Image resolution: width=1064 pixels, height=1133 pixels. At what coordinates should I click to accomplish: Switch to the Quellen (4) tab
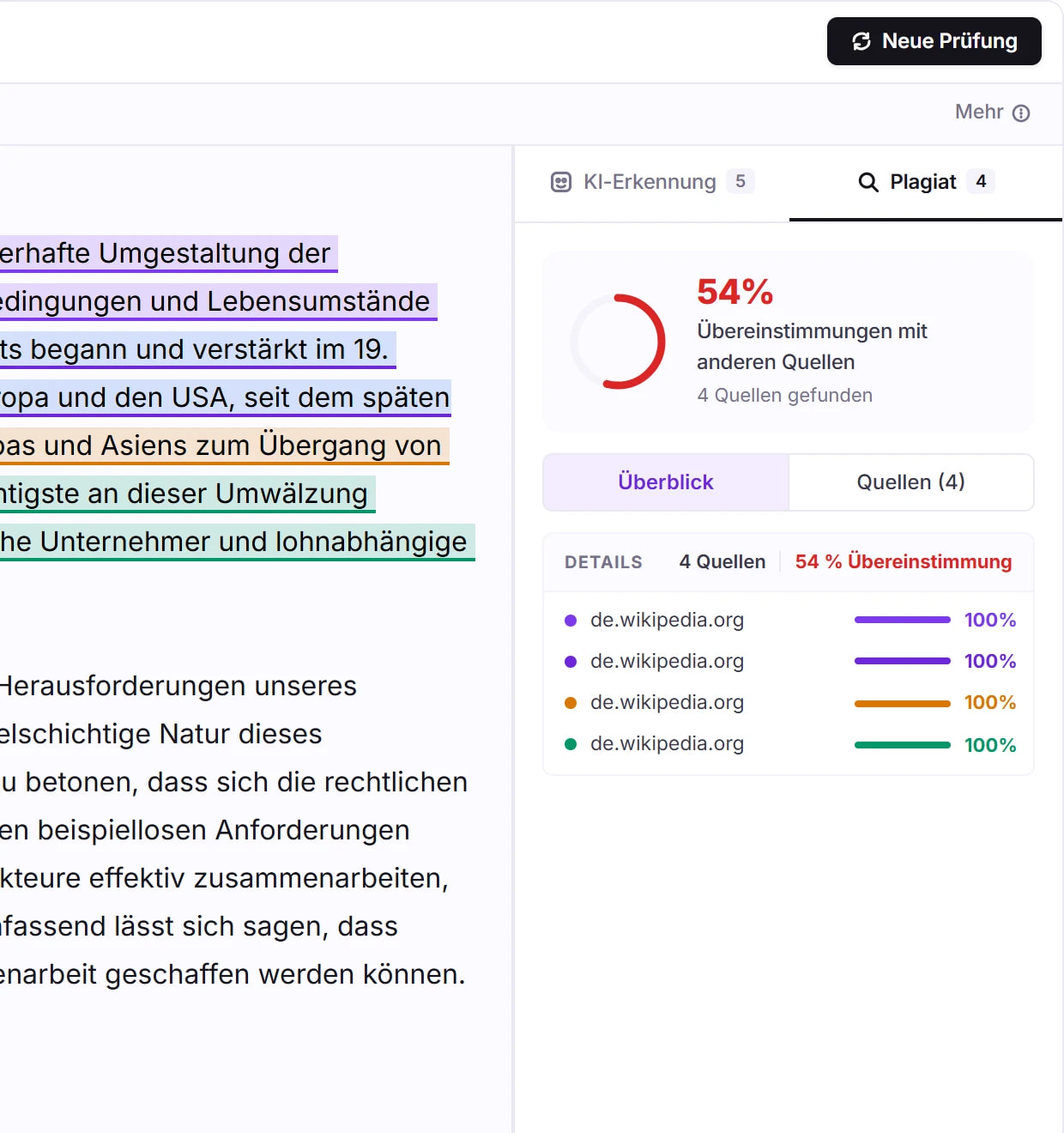(x=911, y=482)
